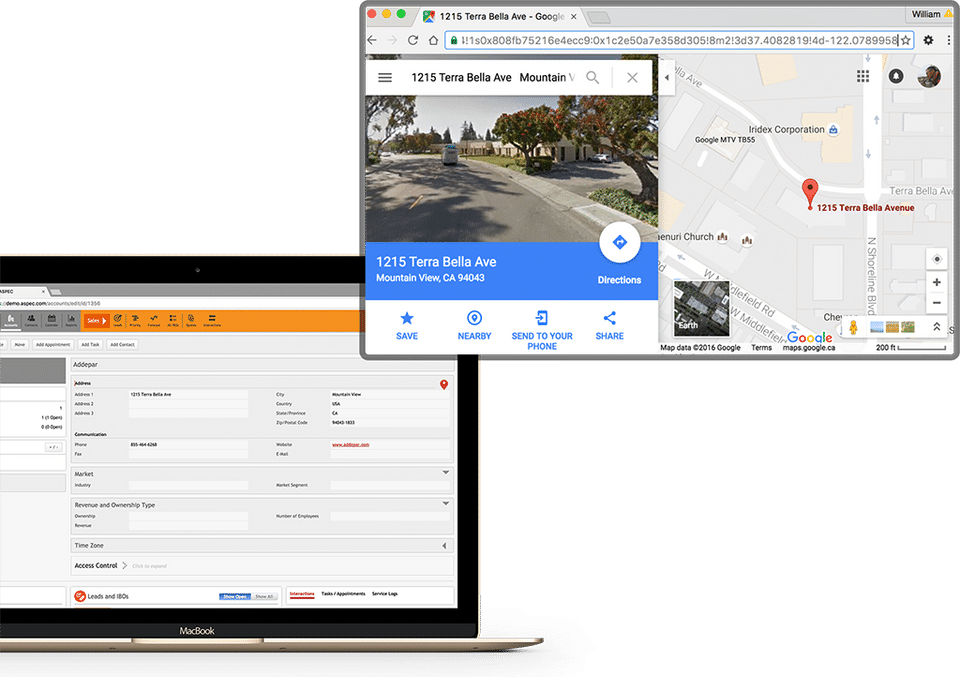Open the Accounts module in the CRM

pos(11,320)
